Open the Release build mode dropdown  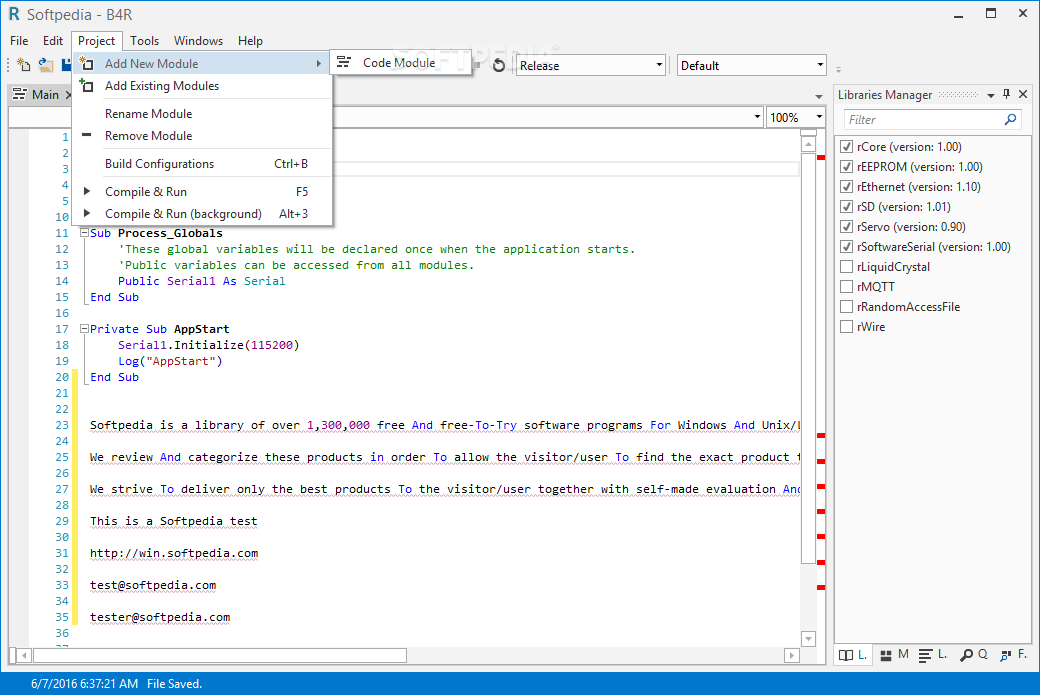pyautogui.click(x=659, y=65)
